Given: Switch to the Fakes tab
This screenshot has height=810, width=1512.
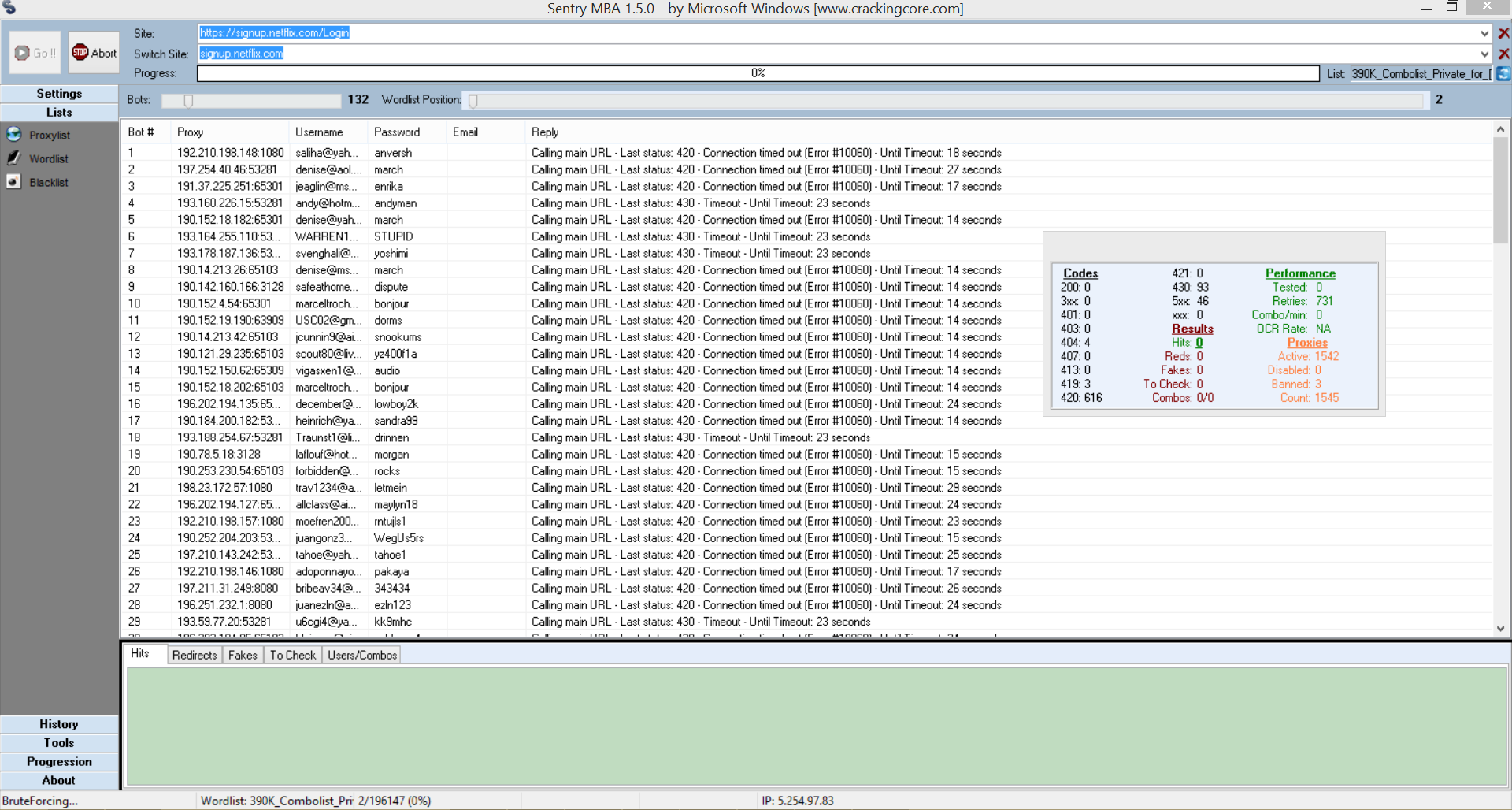Looking at the screenshot, I should (243, 655).
